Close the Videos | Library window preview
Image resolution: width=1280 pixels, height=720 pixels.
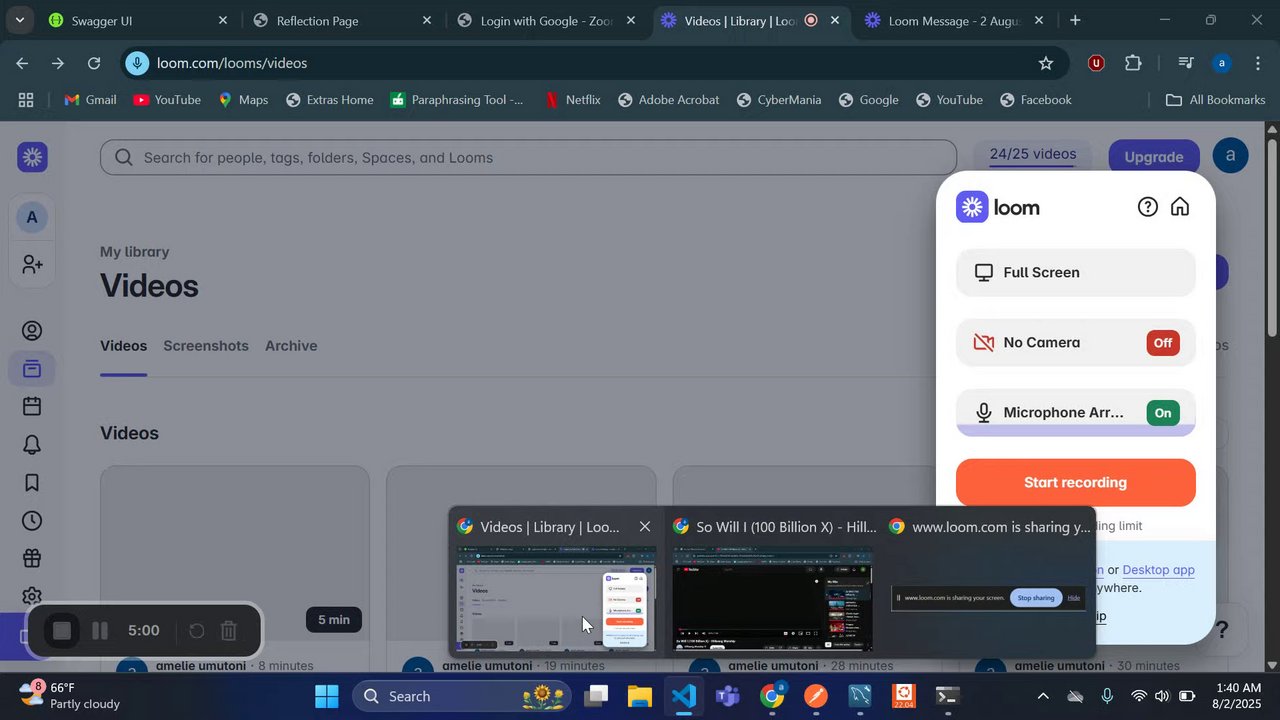(645, 527)
